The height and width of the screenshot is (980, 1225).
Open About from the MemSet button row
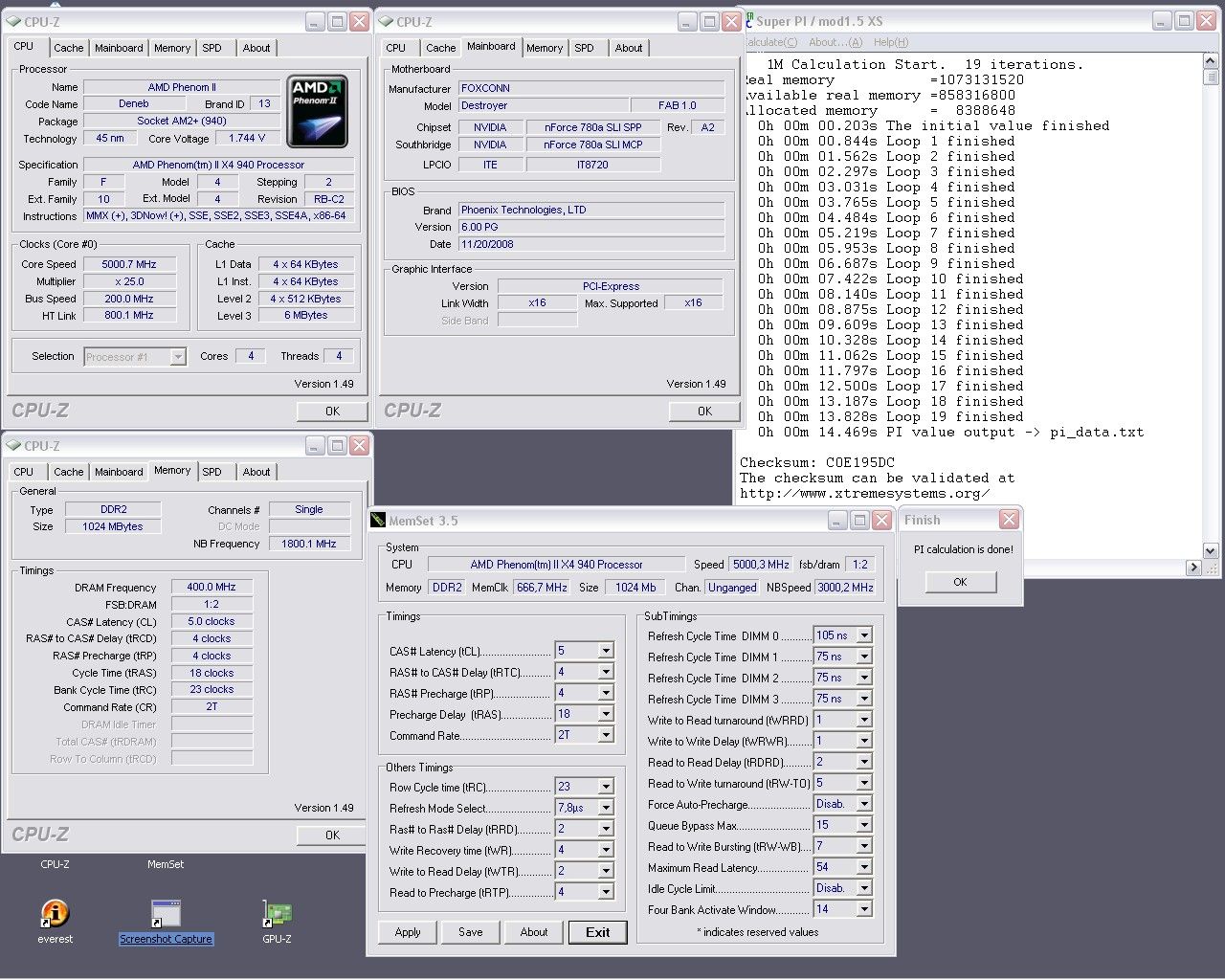click(534, 932)
